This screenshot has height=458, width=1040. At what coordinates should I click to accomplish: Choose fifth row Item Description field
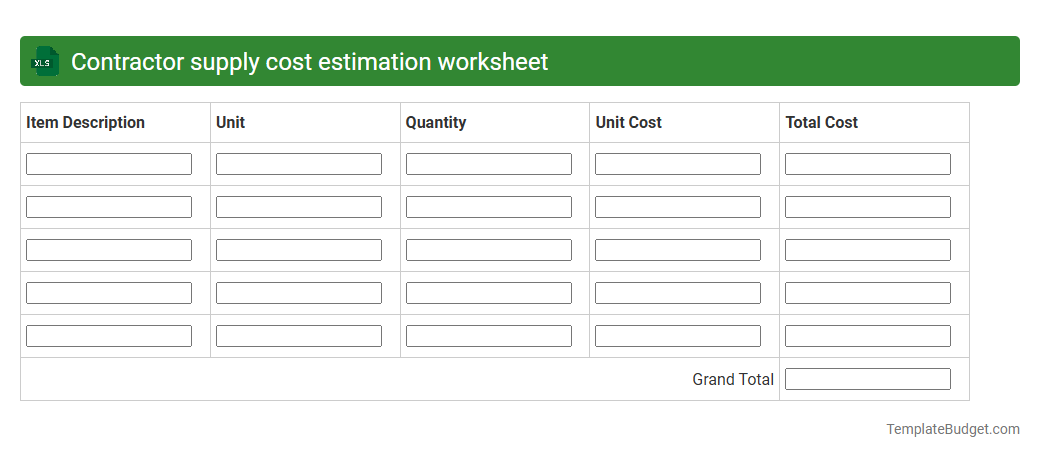click(109, 336)
